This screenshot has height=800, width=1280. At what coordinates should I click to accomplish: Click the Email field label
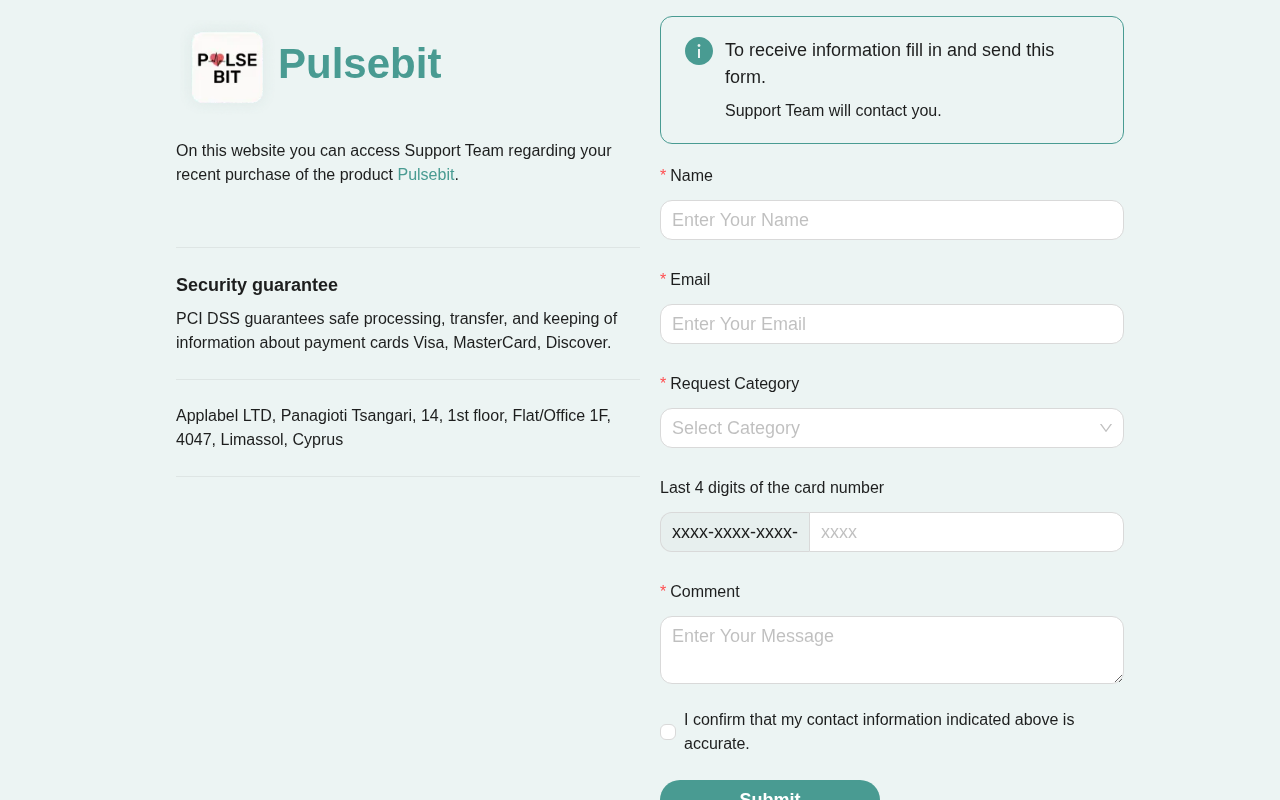690,280
